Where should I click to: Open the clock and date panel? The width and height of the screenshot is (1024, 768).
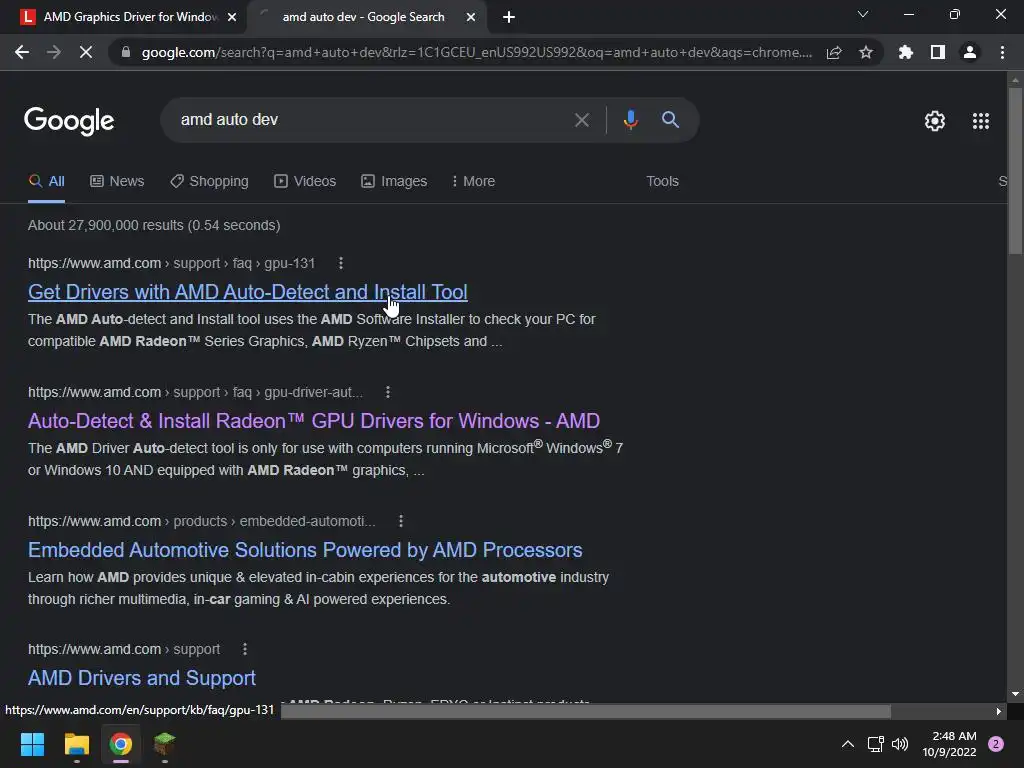(950, 744)
